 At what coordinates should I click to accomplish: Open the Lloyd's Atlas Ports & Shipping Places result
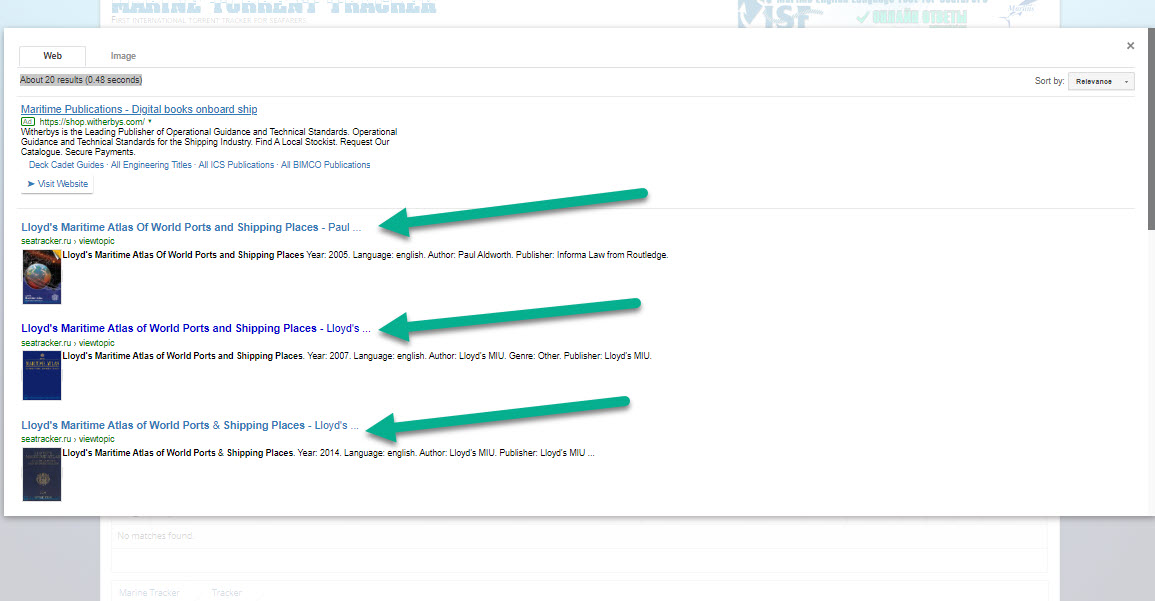click(189, 425)
